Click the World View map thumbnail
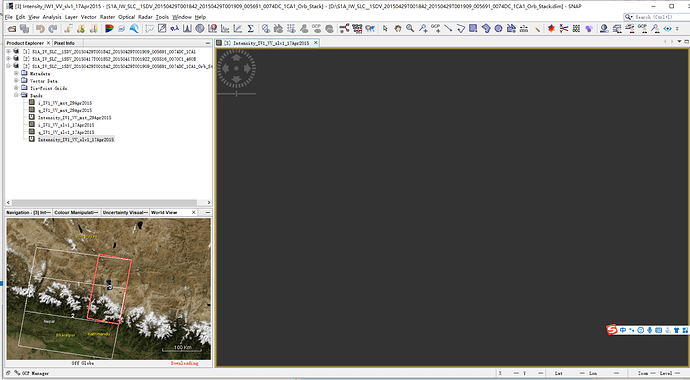 [108, 289]
